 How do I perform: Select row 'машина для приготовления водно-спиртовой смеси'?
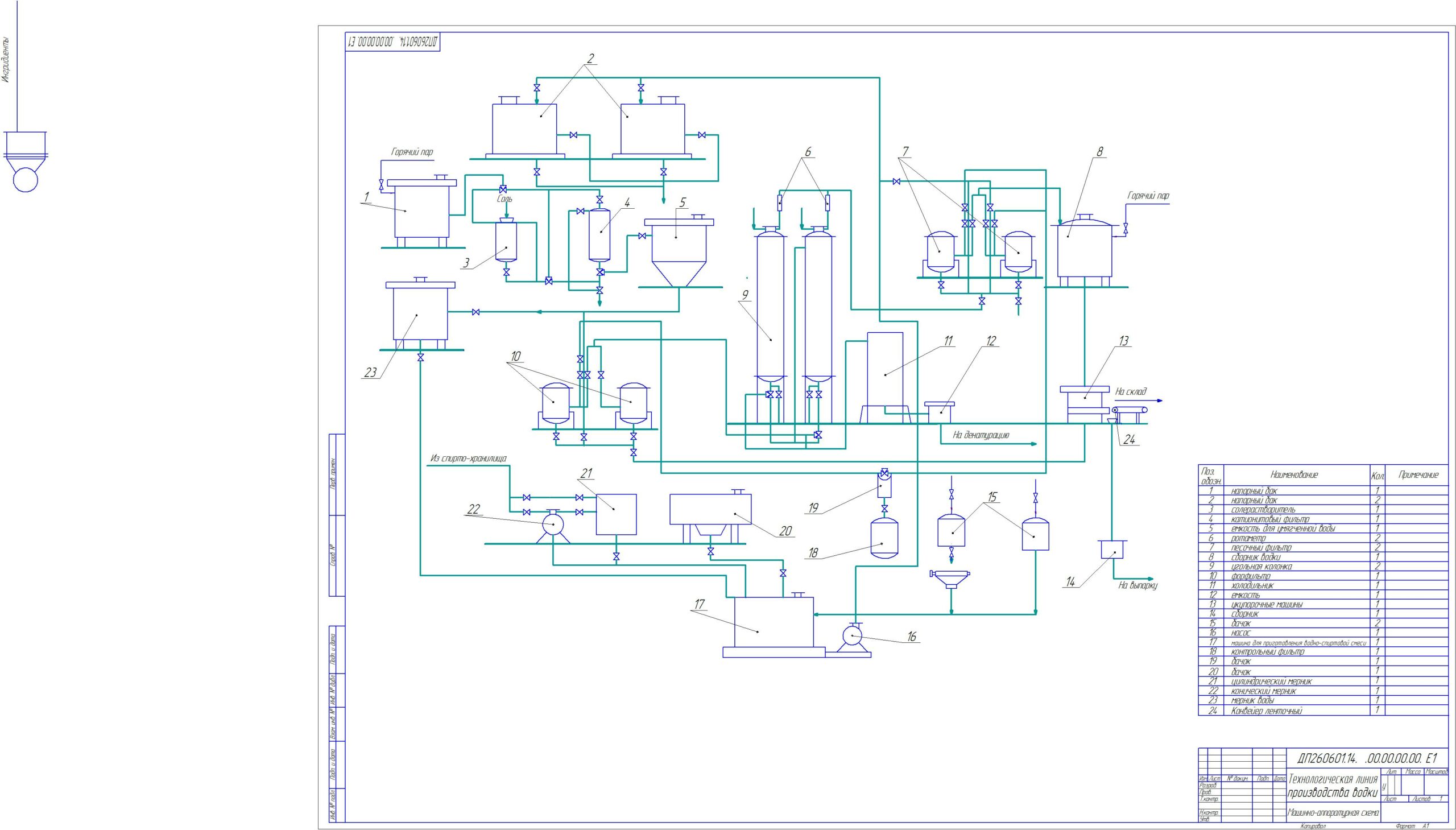(x=1323, y=642)
